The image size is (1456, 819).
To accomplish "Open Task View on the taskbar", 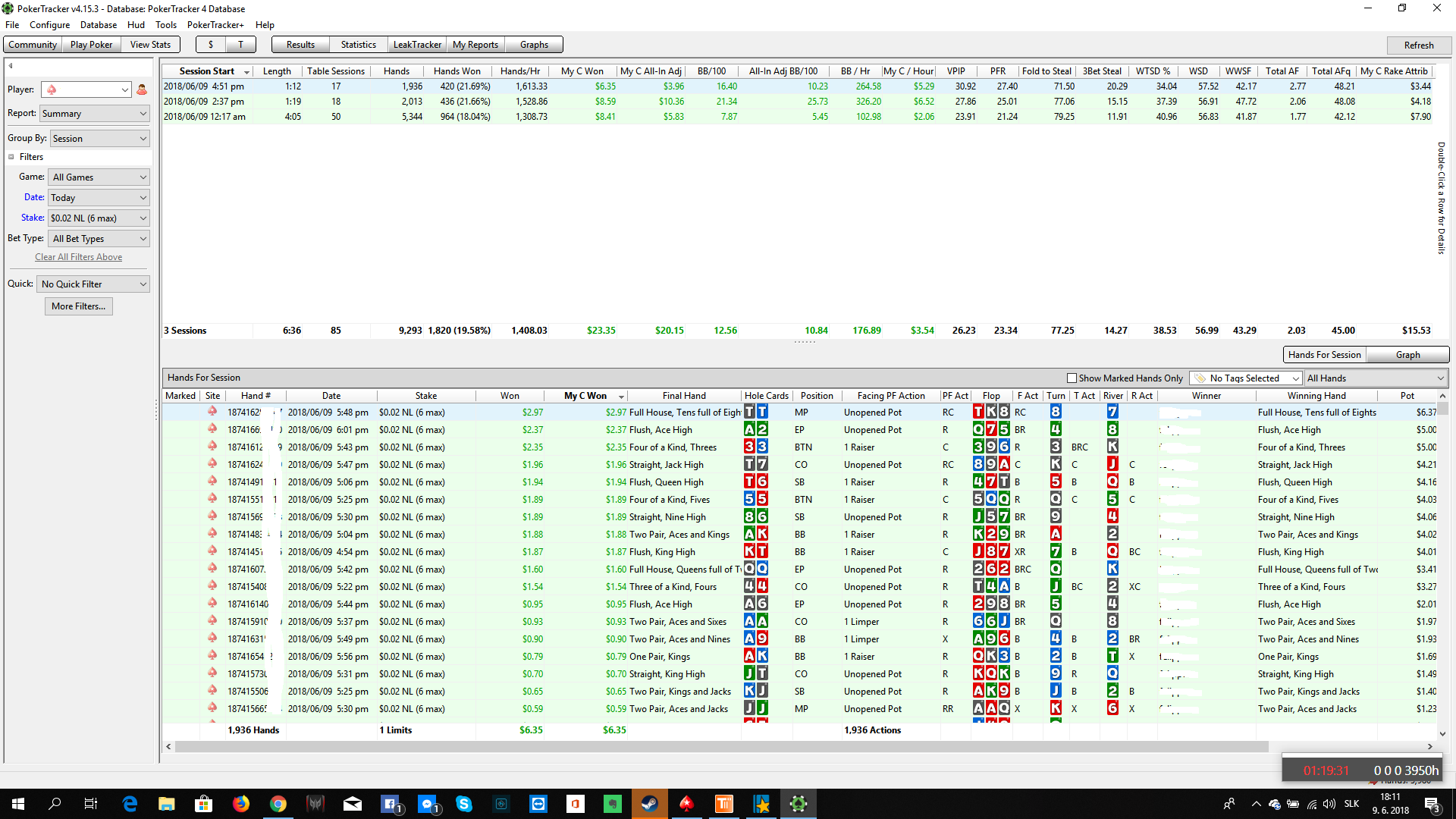I will [x=91, y=804].
